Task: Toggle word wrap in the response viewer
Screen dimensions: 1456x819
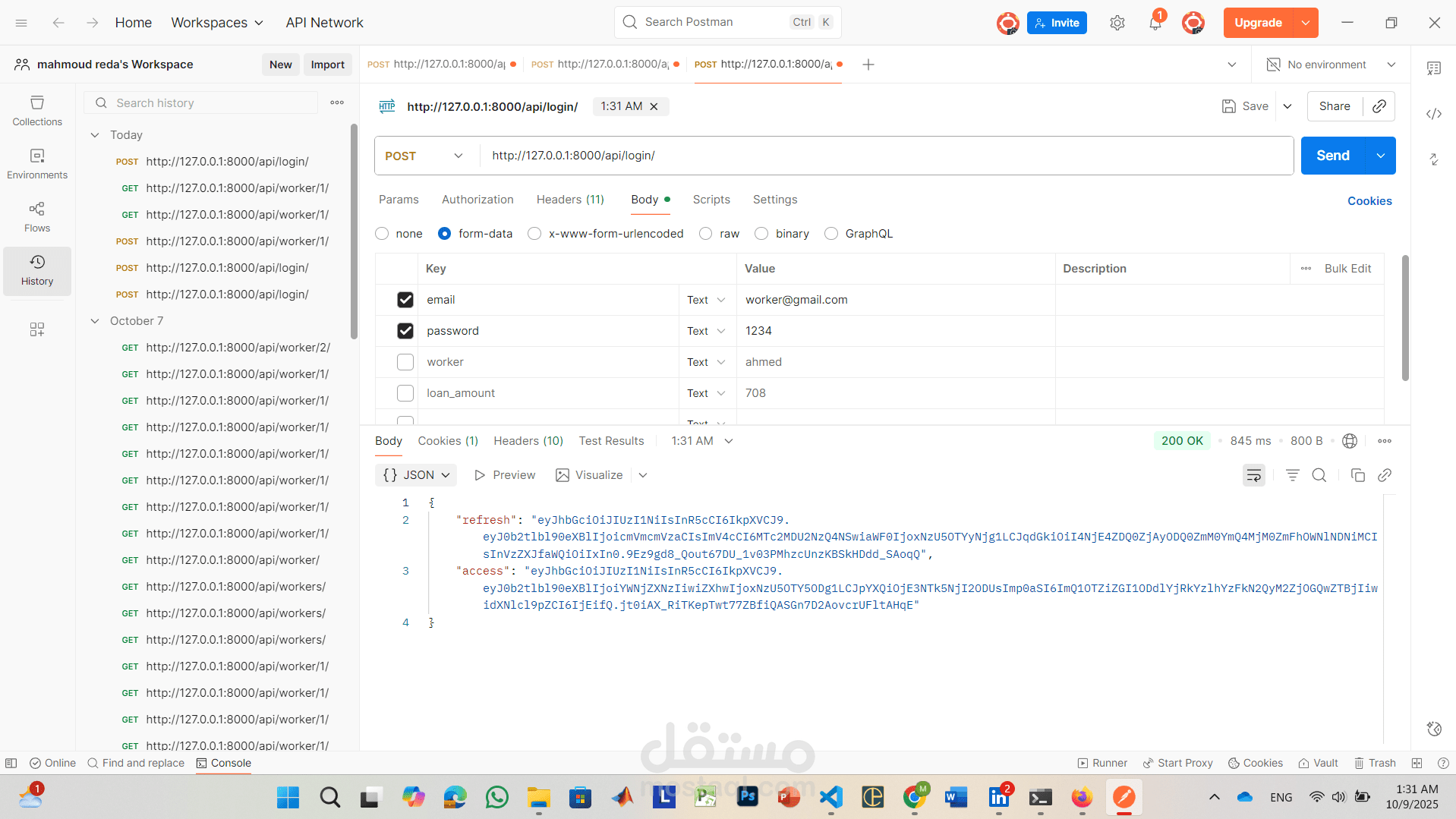Action: (x=1254, y=475)
